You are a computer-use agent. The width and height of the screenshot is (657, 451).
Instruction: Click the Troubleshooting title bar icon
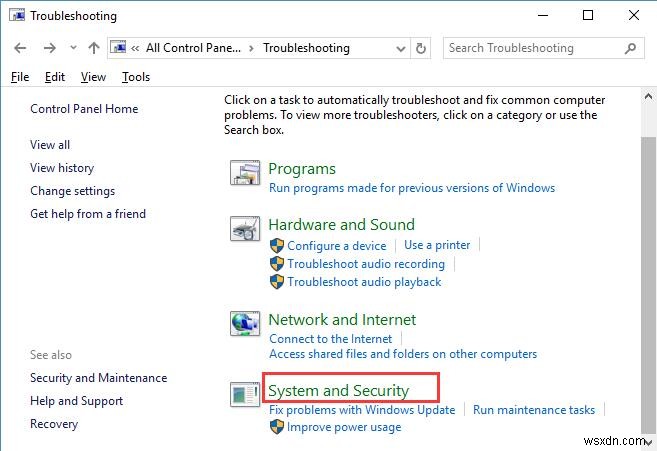[17, 15]
